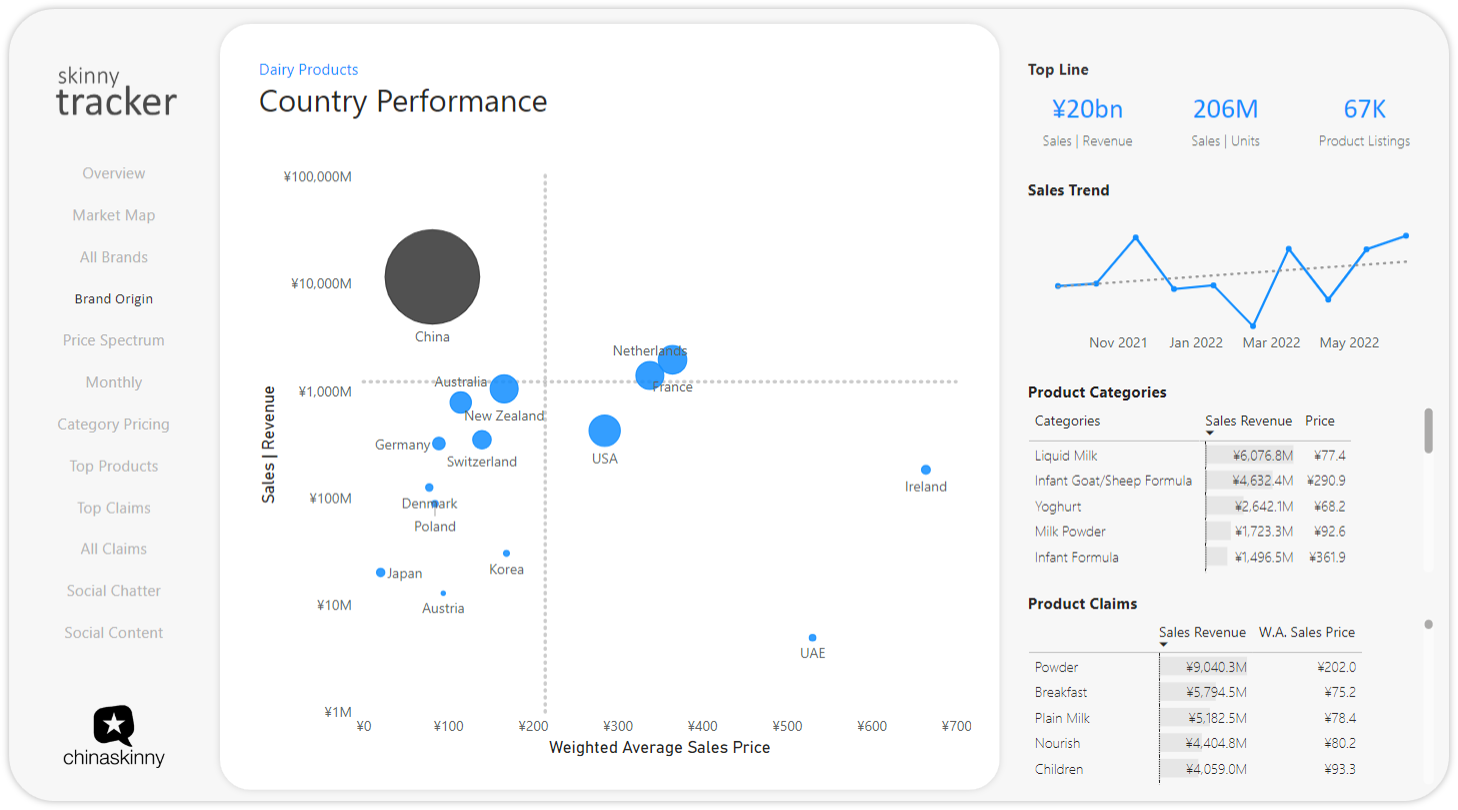This screenshot has width=1458, height=810.
Task: Select the Liquid Milk category row
Action: tap(1066, 456)
